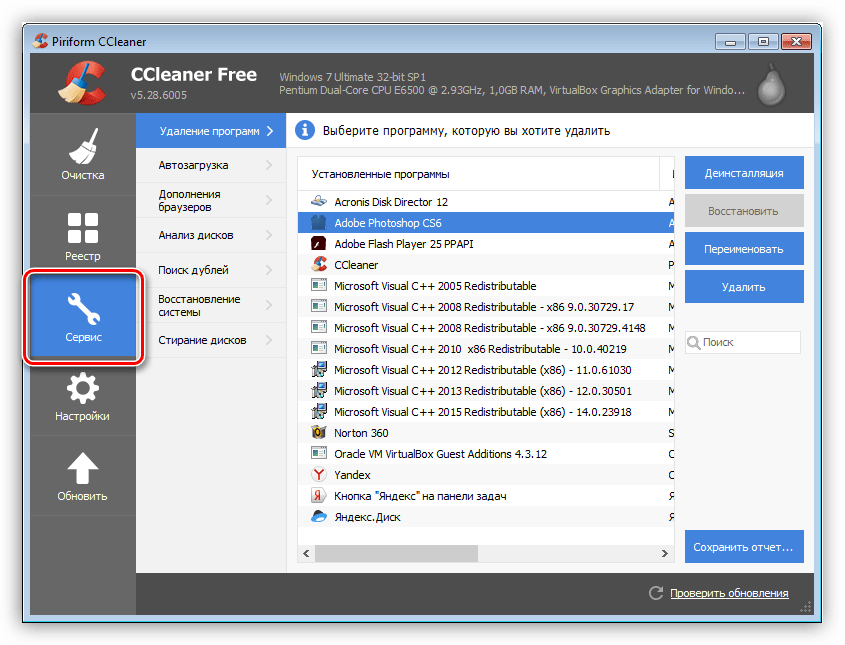Click the Яндекс.Диск program icon

click(319, 517)
